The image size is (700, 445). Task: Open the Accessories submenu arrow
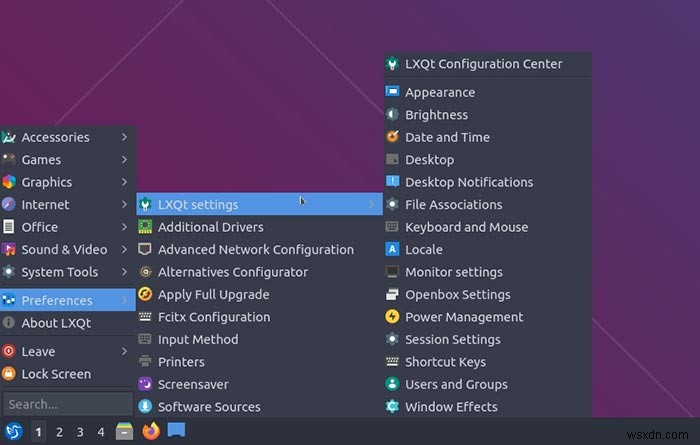tap(125, 137)
